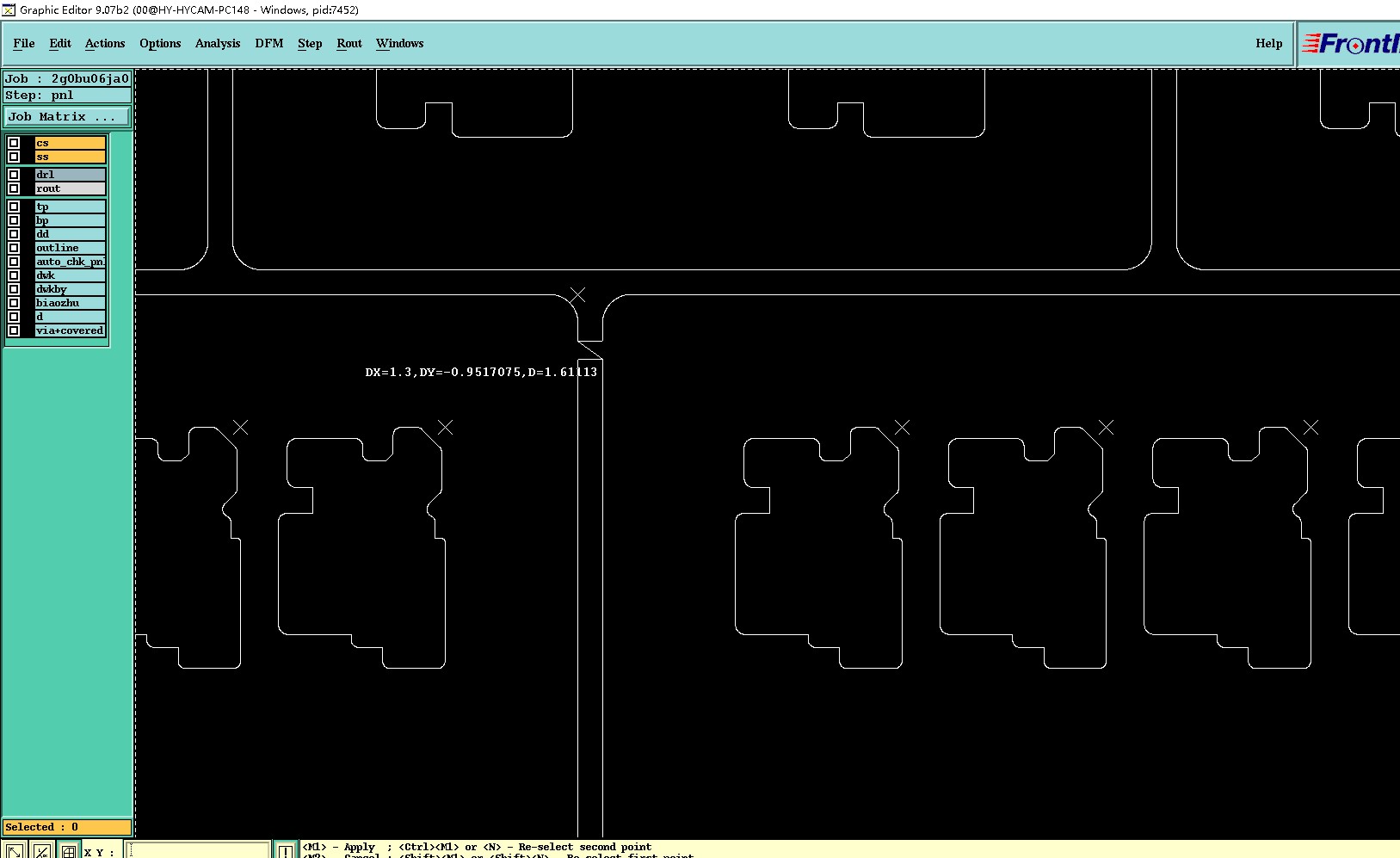Viewport: 1400px width, 858px height.
Task: Toggle display checkbox for biaozhu layer
Action: [14, 303]
